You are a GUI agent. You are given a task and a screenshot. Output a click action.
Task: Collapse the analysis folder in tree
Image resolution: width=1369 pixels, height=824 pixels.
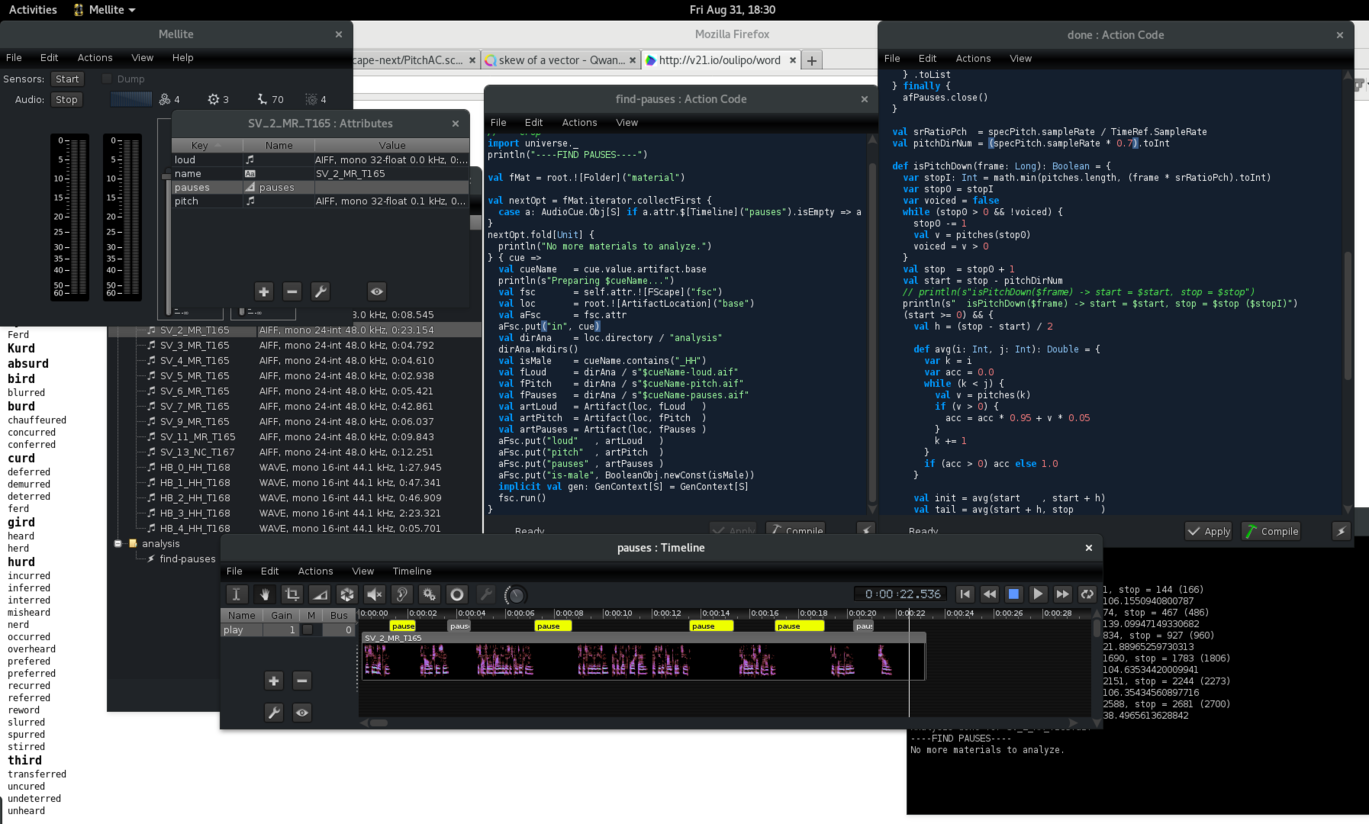pos(119,544)
